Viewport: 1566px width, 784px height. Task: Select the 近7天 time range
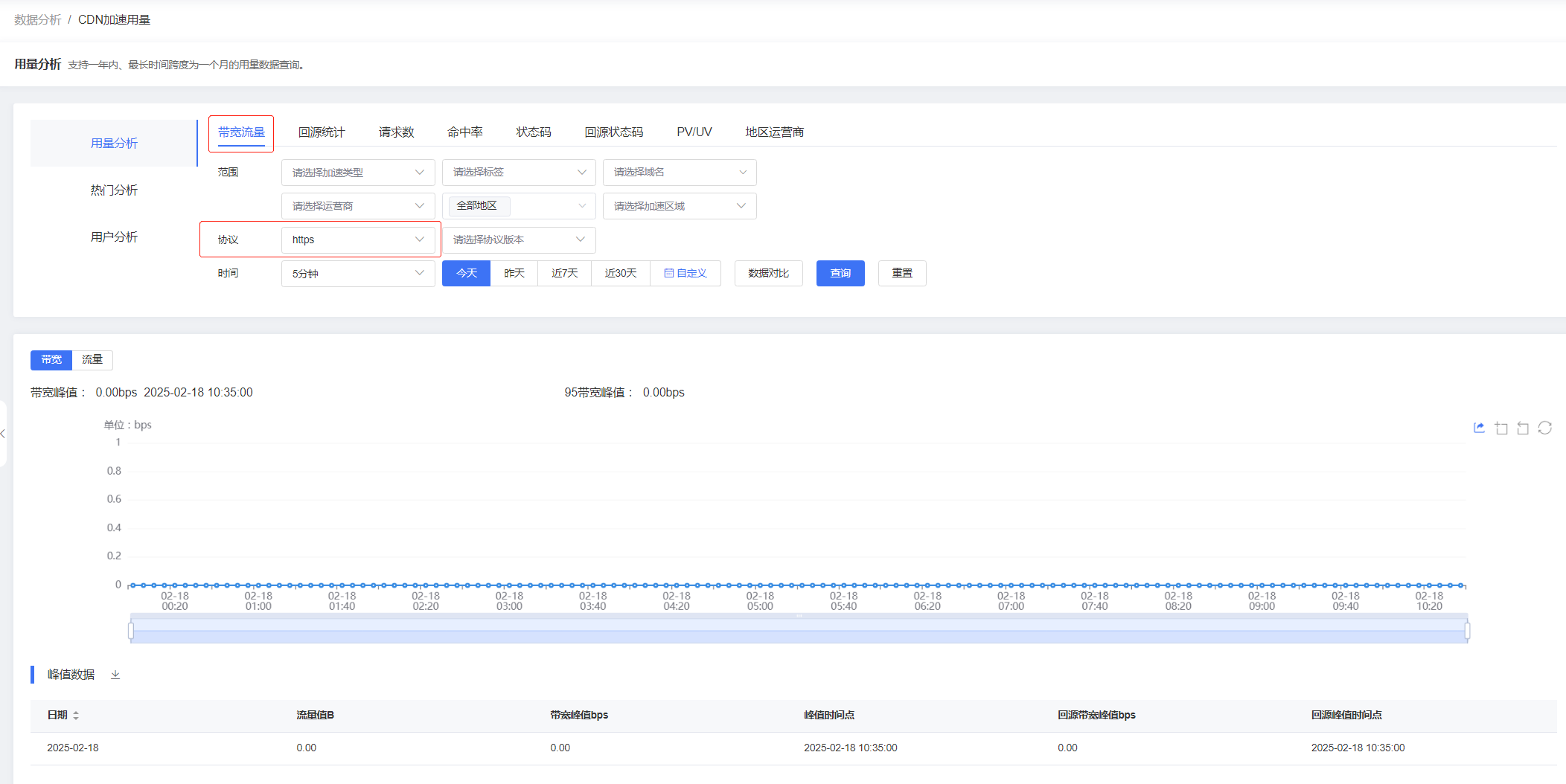565,273
